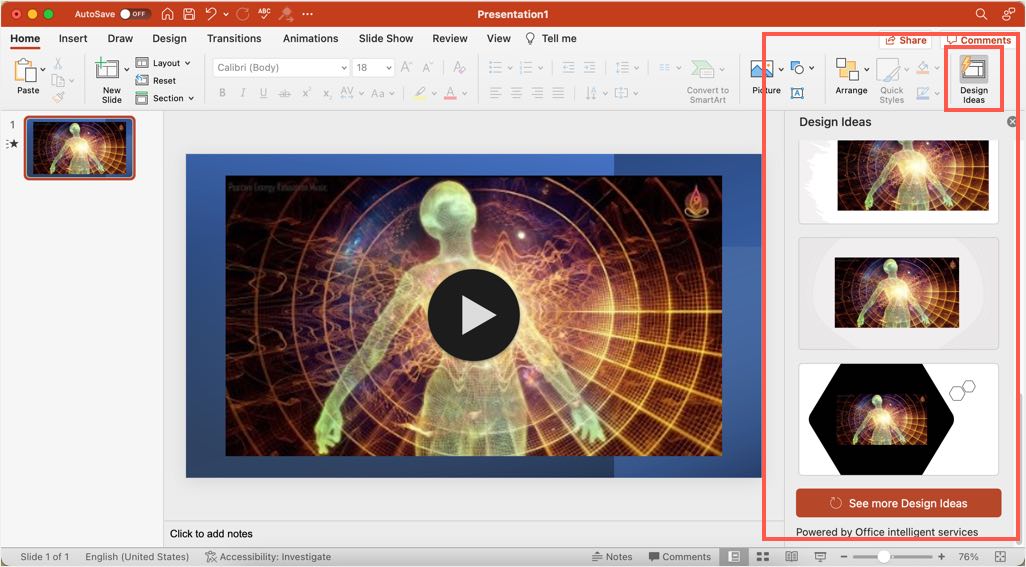Open the Transitions tab
This screenshot has width=1026, height=567.
[x=234, y=38]
